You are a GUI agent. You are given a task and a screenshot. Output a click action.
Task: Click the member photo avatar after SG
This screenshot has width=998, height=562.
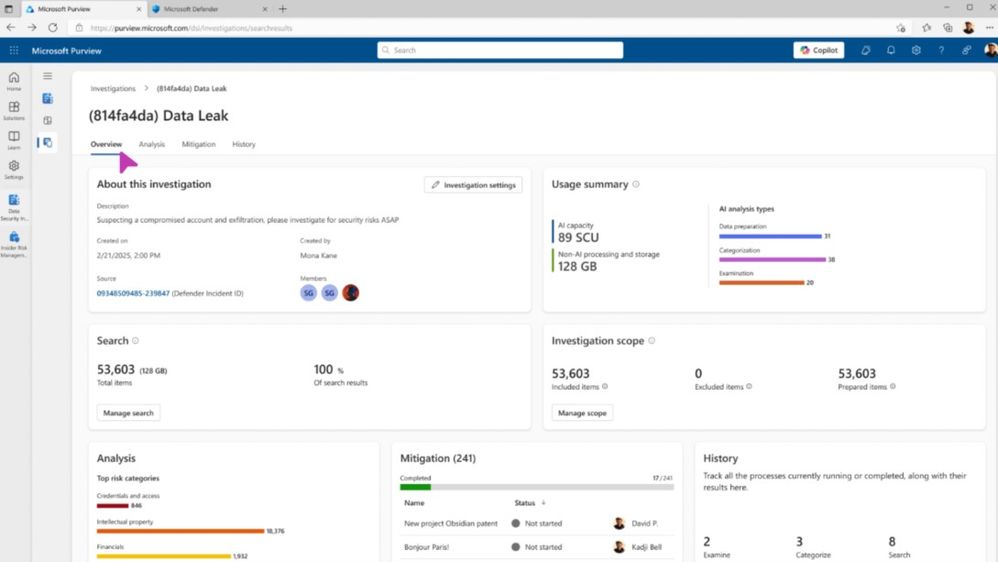[351, 293]
